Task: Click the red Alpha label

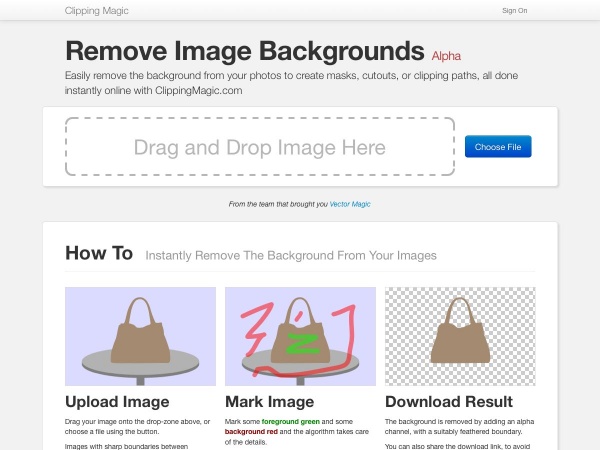Action: (446, 56)
